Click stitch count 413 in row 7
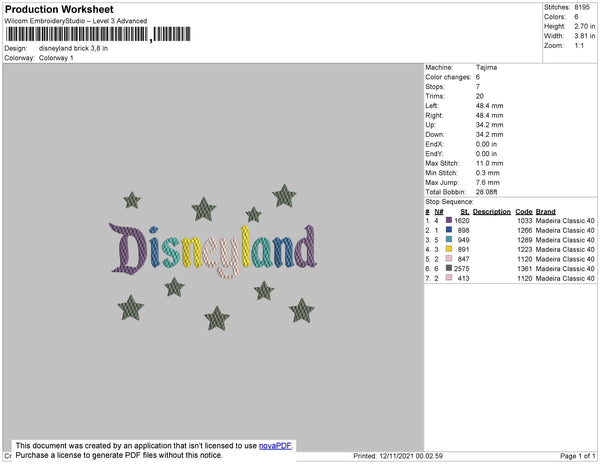Screen dimensions: 600x464 (464, 278)
